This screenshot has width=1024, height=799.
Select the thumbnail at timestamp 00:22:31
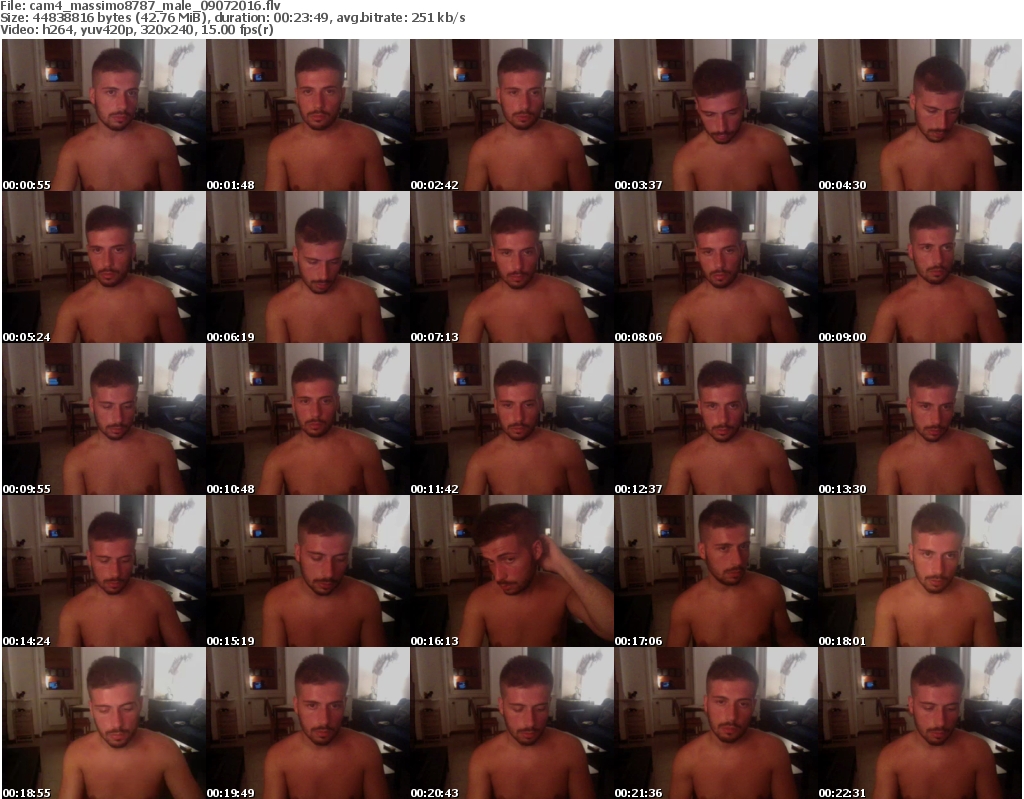[x=920, y=723]
